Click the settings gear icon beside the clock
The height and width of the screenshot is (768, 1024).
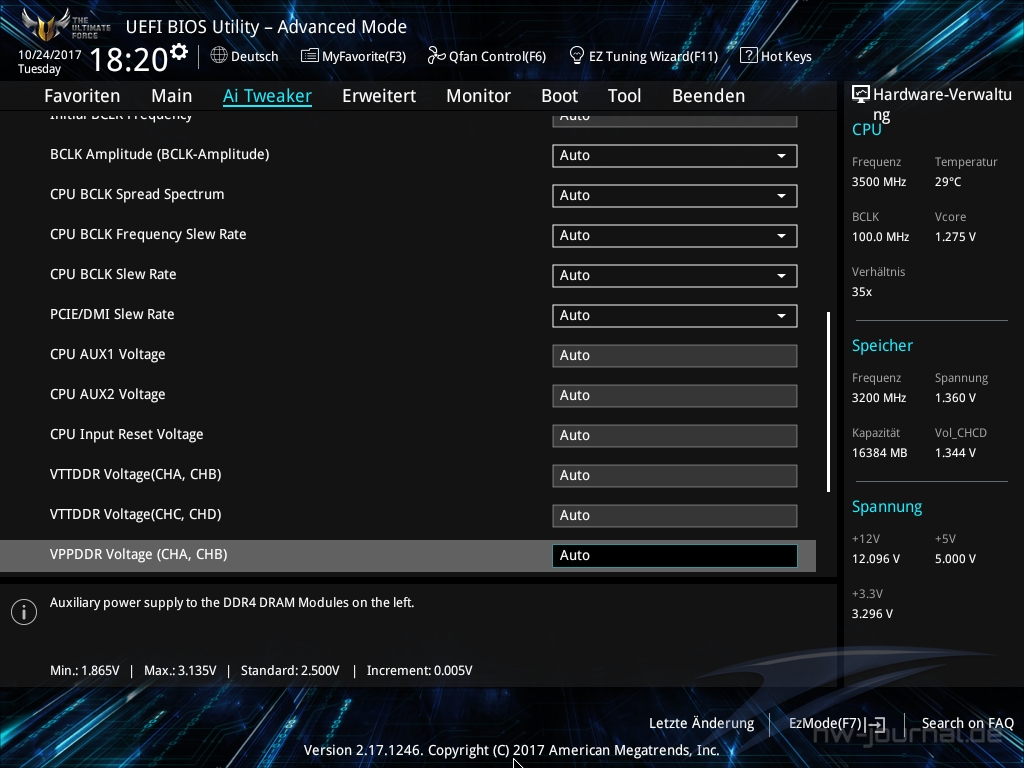179,51
